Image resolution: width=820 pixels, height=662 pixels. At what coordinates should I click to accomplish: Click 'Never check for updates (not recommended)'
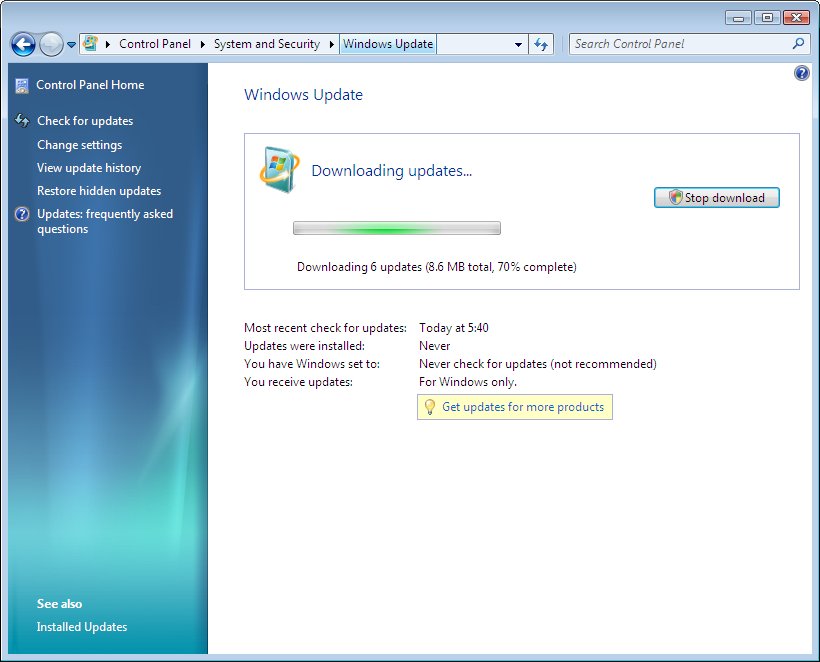coord(538,364)
